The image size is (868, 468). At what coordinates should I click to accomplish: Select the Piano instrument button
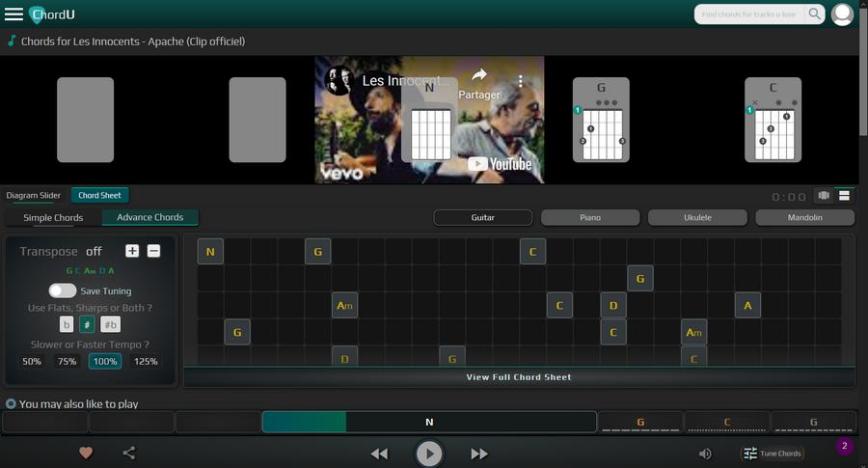click(590, 217)
